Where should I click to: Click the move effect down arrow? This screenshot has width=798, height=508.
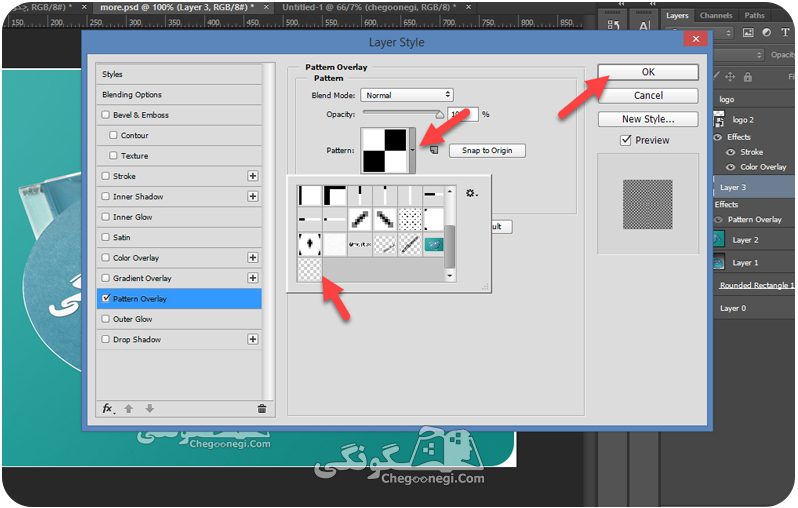pos(150,408)
